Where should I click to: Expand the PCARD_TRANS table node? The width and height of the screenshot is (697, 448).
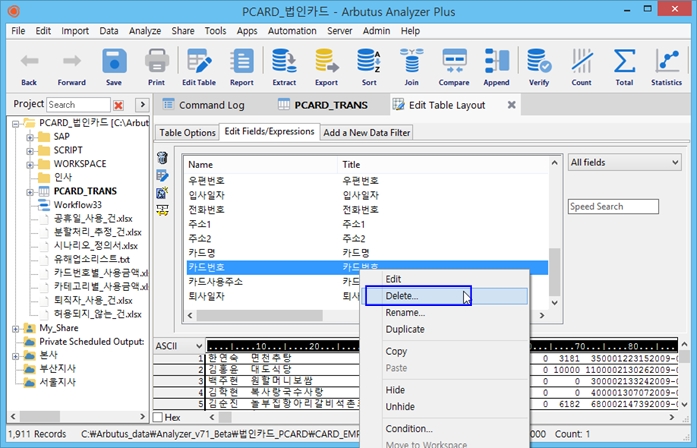coord(30,192)
